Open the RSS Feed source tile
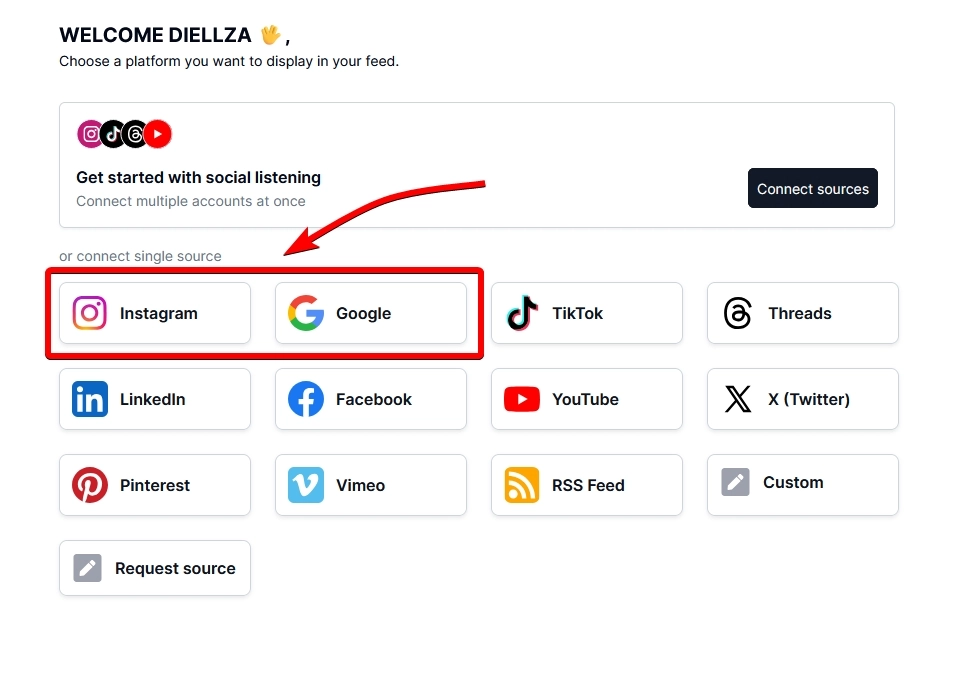The height and width of the screenshot is (685, 953). click(x=586, y=485)
